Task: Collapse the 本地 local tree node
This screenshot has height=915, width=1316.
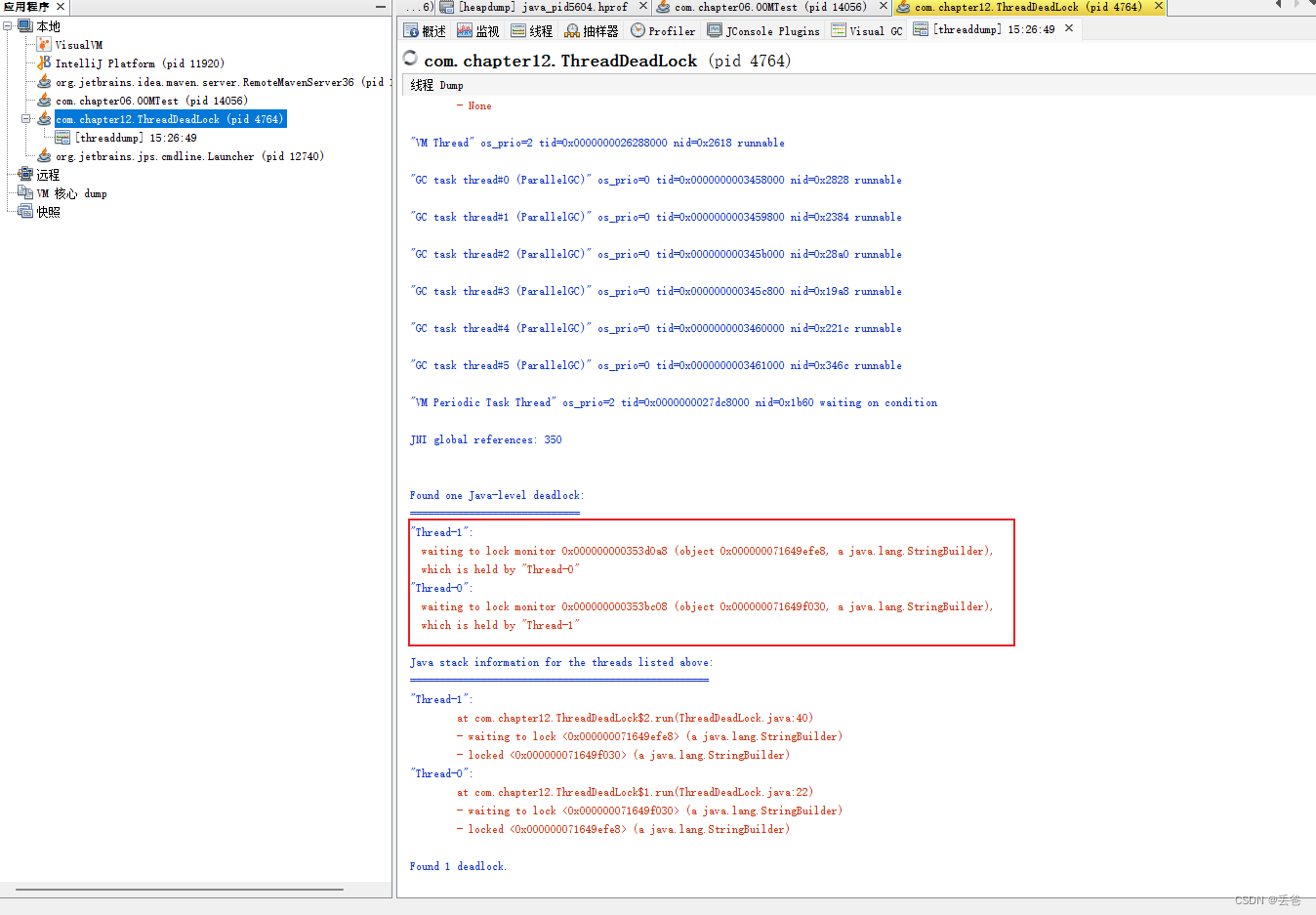Action: click(x=8, y=26)
